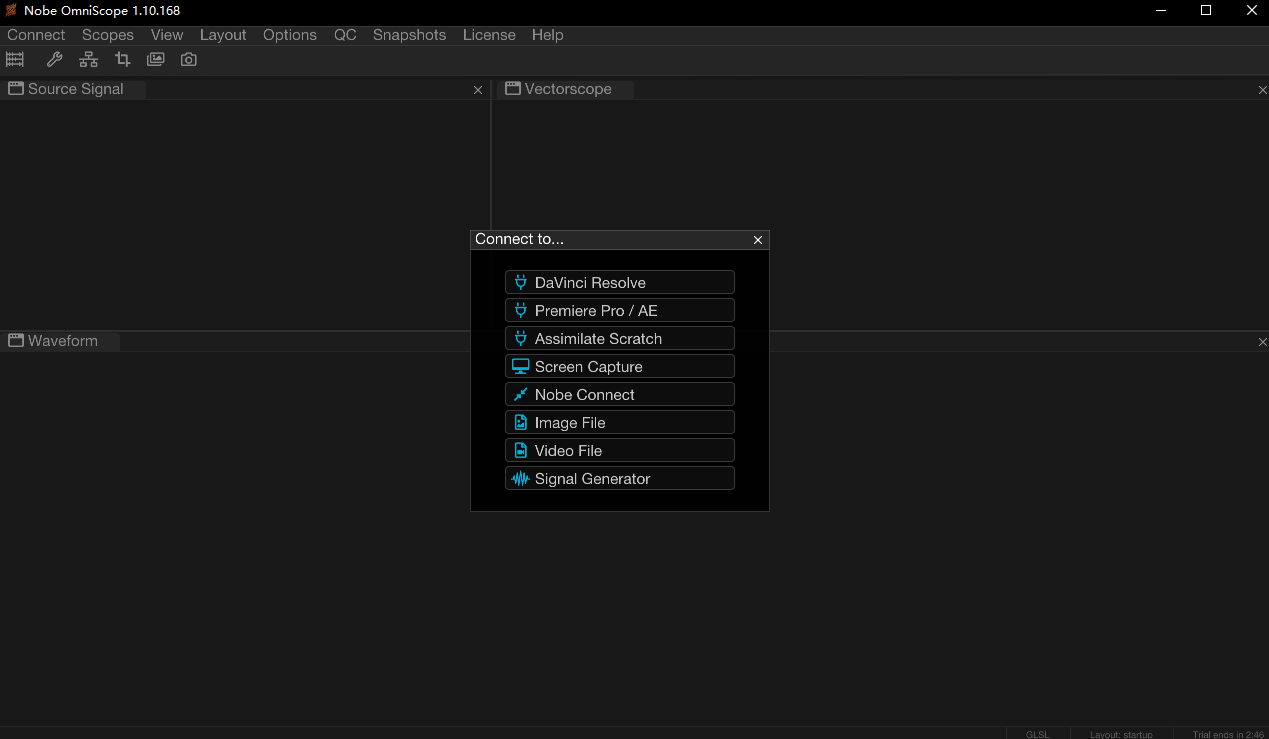
Task: Select Assimilate Scratch as source
Action: point(619,339)
